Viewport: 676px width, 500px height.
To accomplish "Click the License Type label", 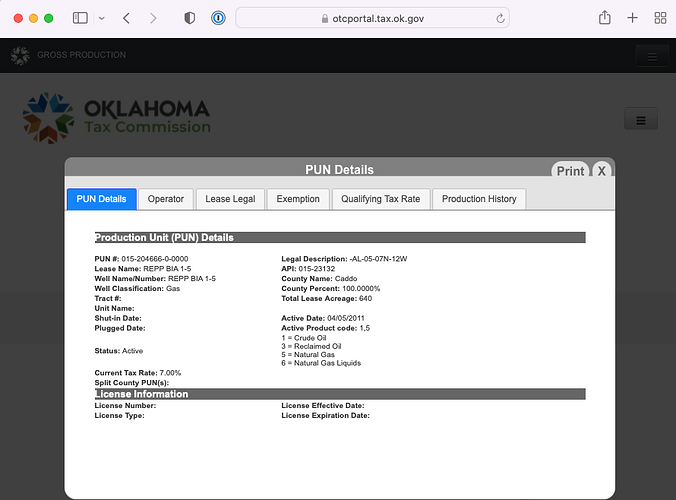I will pos(119,416).
